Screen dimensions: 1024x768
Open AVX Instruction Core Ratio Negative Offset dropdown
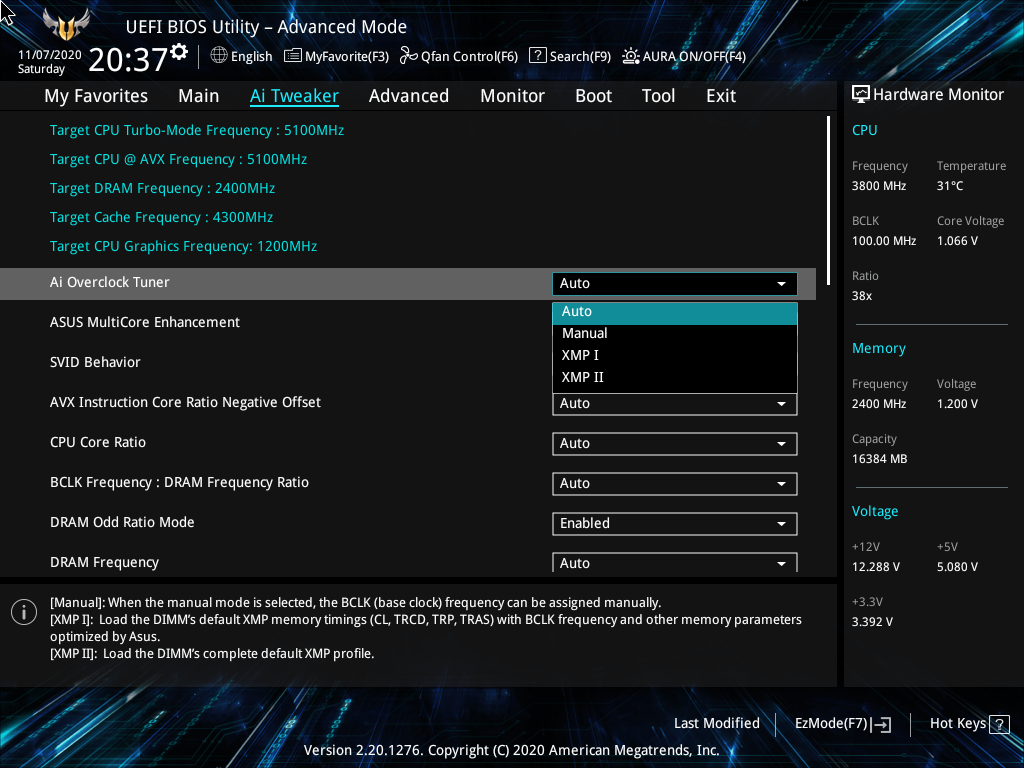click(675, 404)
